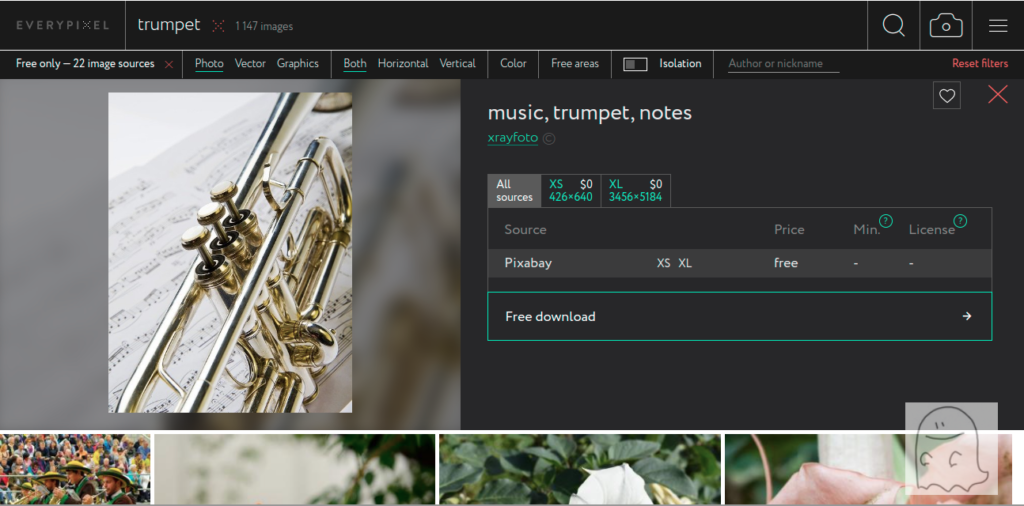Open search by image camera icon

click(x=946, y=26)
